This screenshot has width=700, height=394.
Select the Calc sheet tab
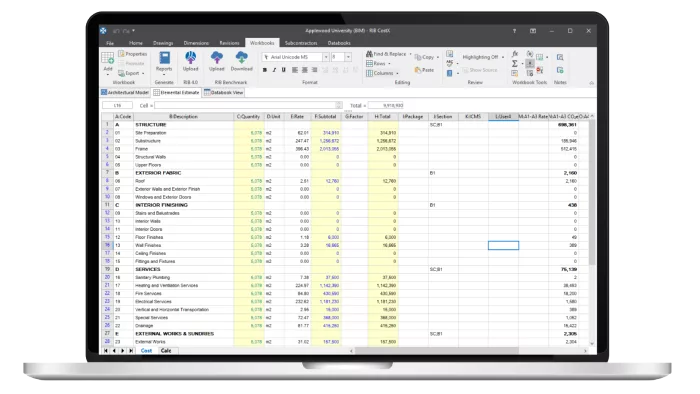[166, 351]
